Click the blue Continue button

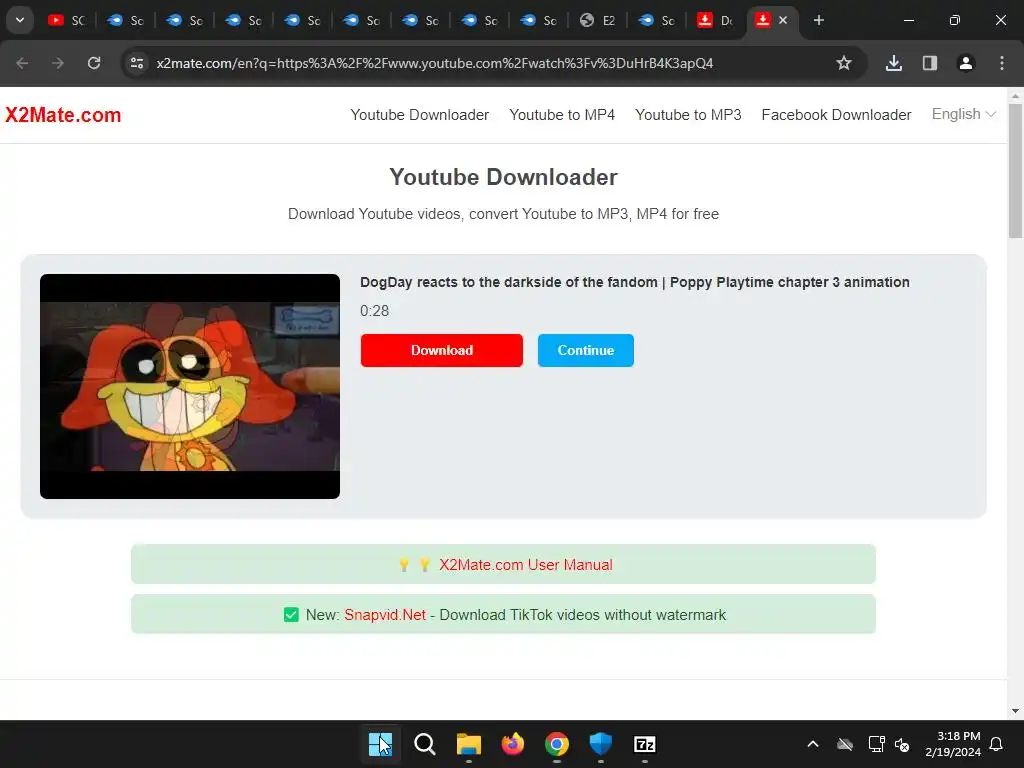(x=585, y=351)
